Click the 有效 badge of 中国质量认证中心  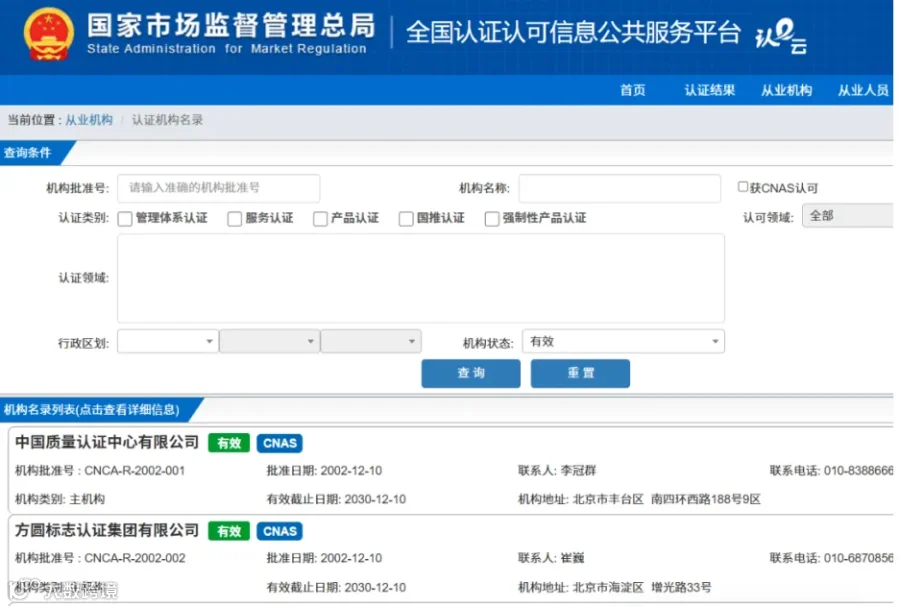(228, 443)
